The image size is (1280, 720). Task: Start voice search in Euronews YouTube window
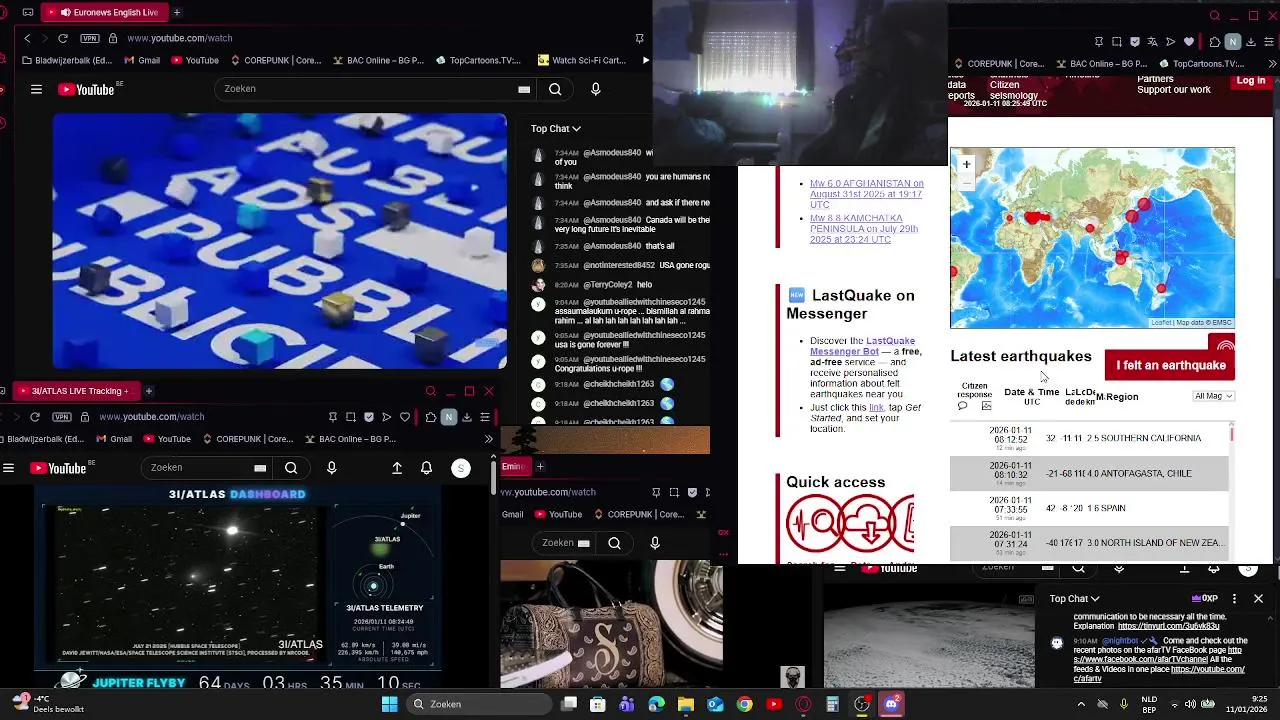(x=595, y=89)
